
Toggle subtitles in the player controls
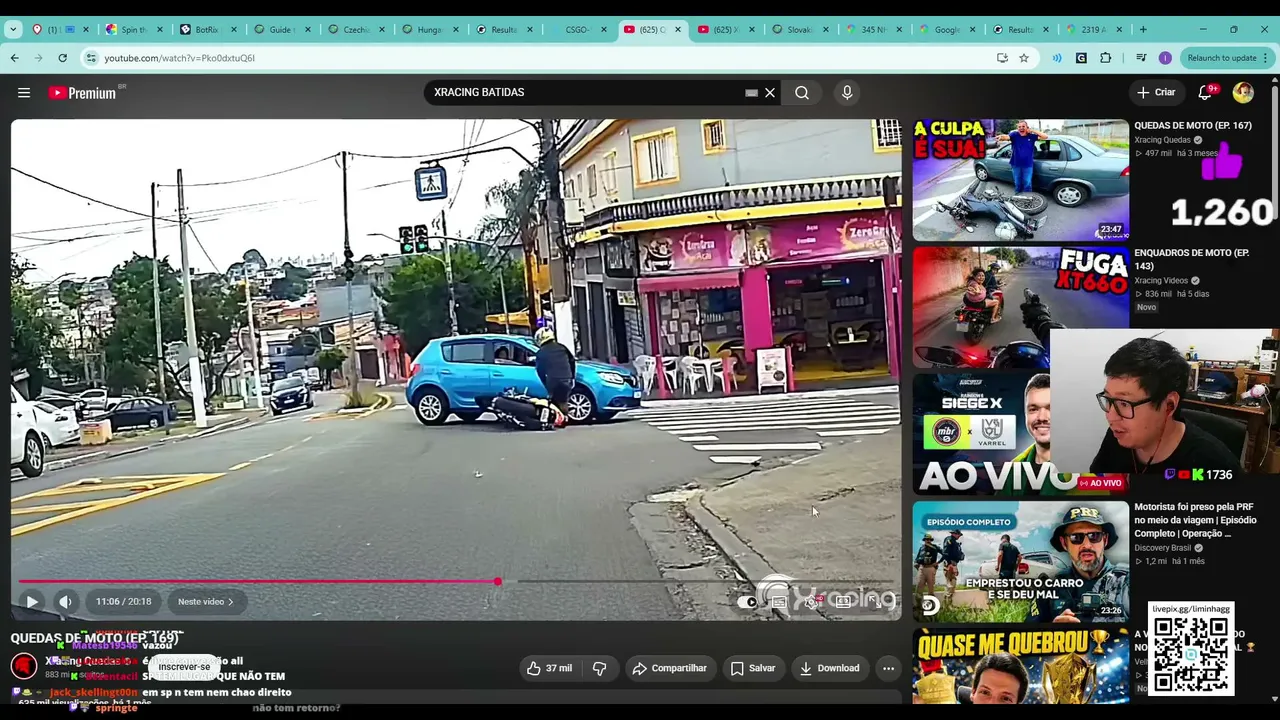779,602
